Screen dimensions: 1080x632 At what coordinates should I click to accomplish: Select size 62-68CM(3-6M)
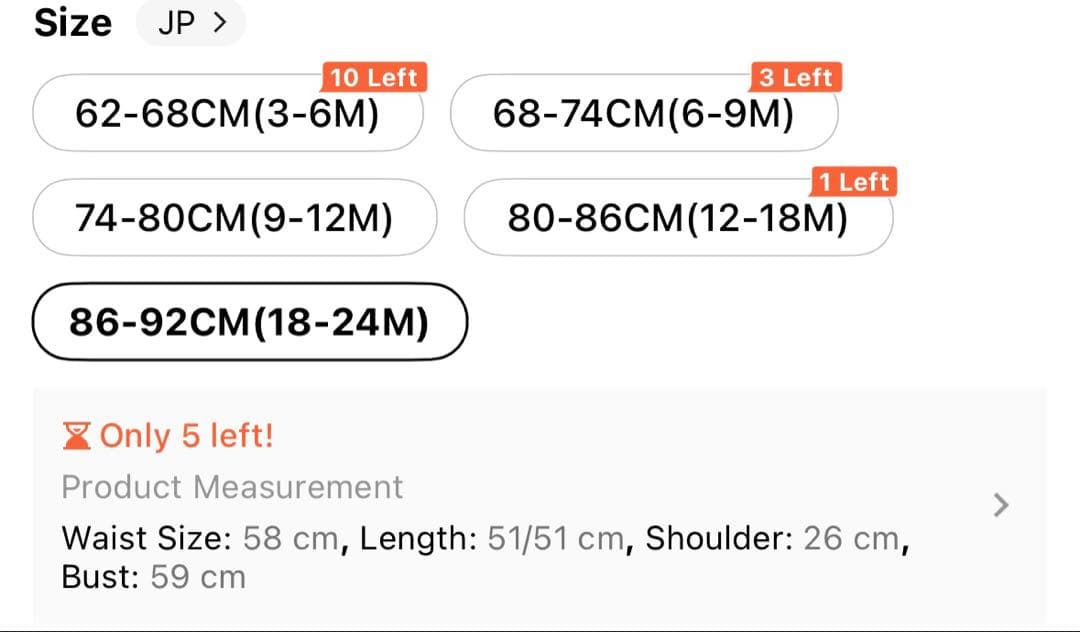coord(227,114)
